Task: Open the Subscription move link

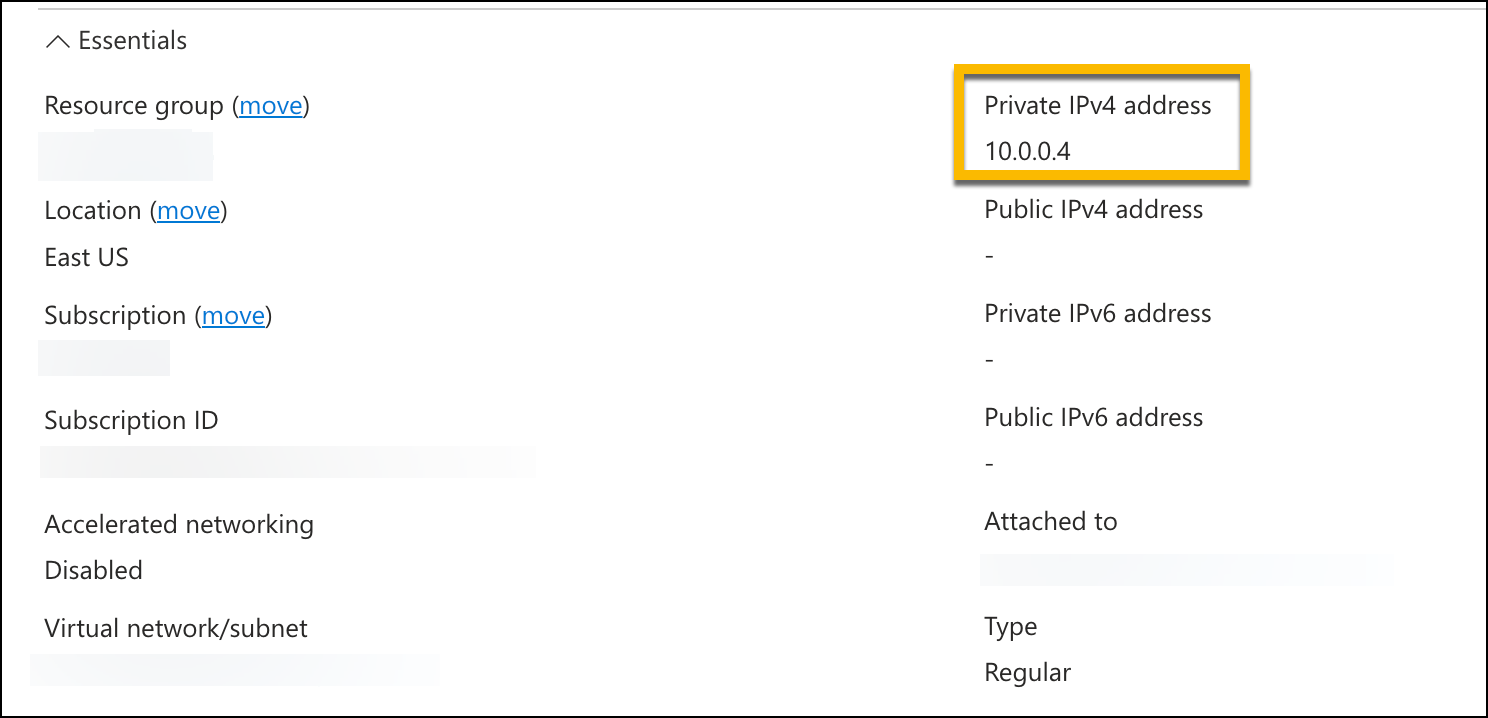Action: (233, 315)
